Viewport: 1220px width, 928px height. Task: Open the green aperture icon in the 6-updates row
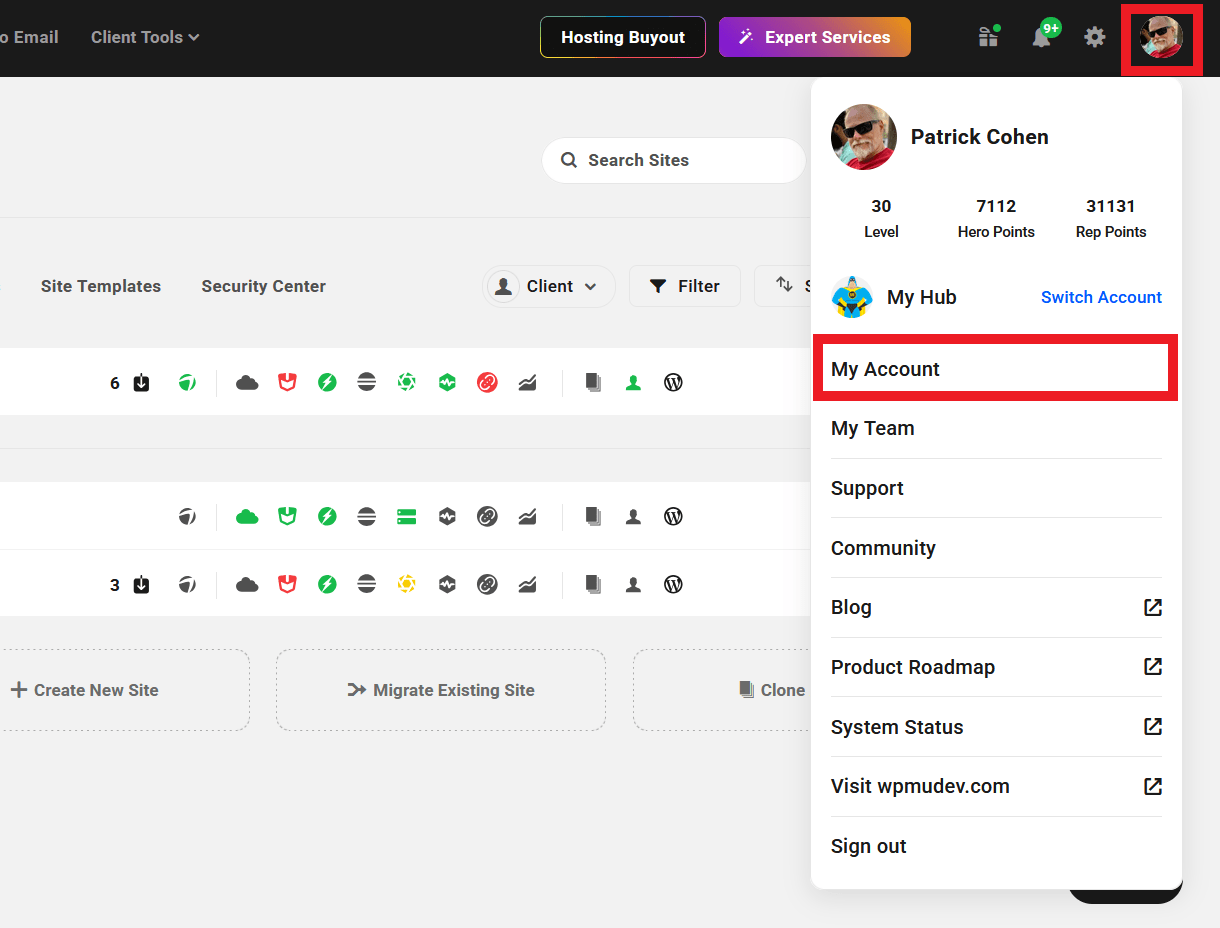407,382
